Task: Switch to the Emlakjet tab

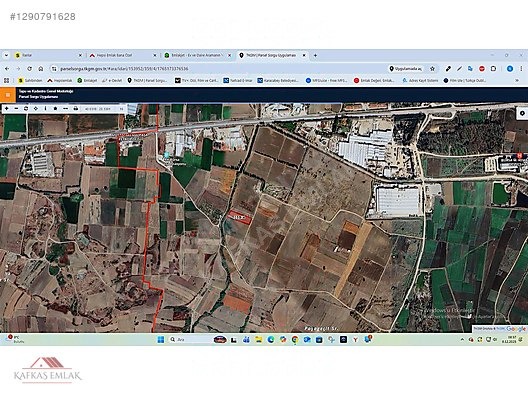Action: pyautogui.click(x=198, y=55)
